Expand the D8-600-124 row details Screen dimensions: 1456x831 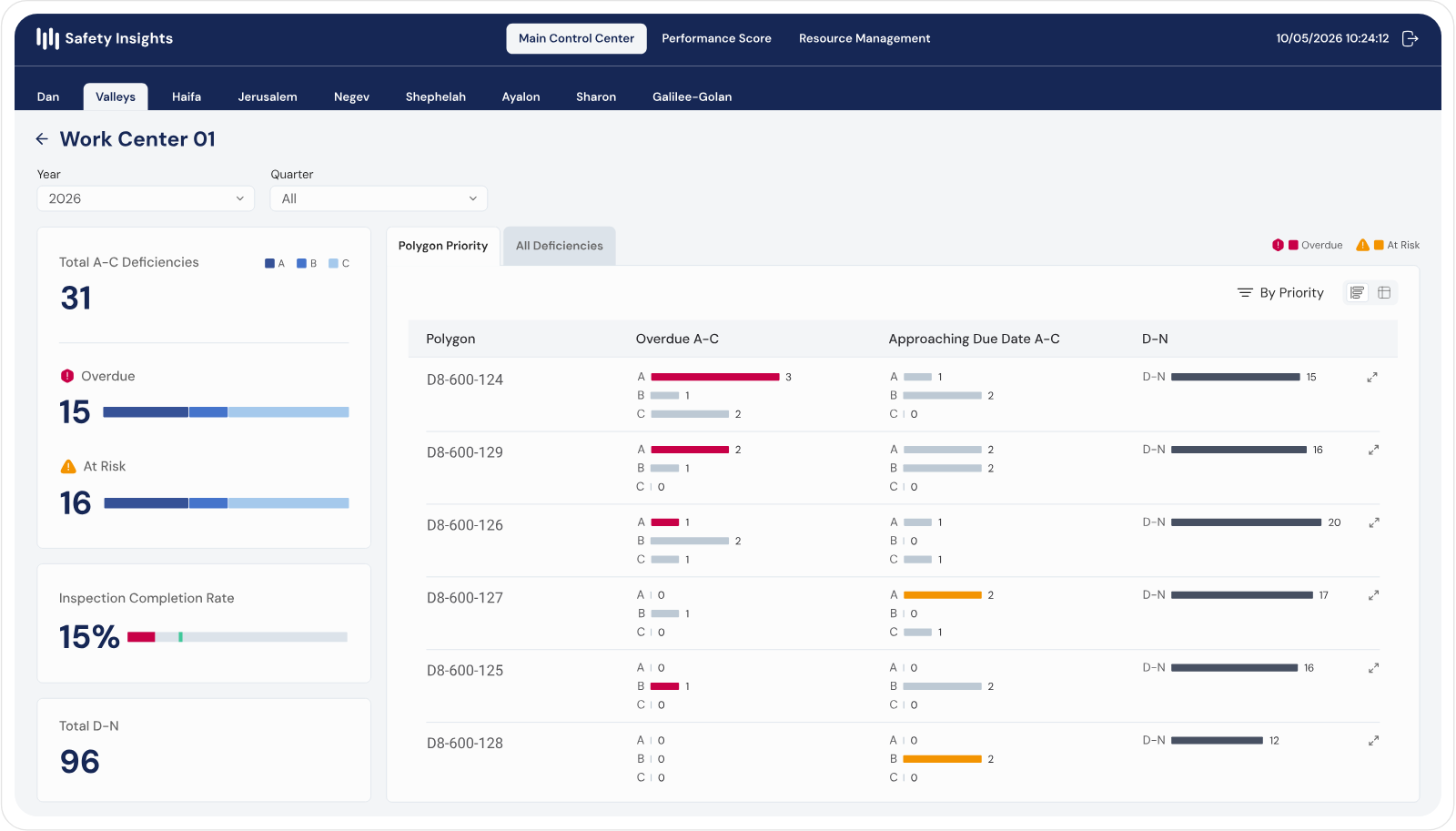[1372, 377]
